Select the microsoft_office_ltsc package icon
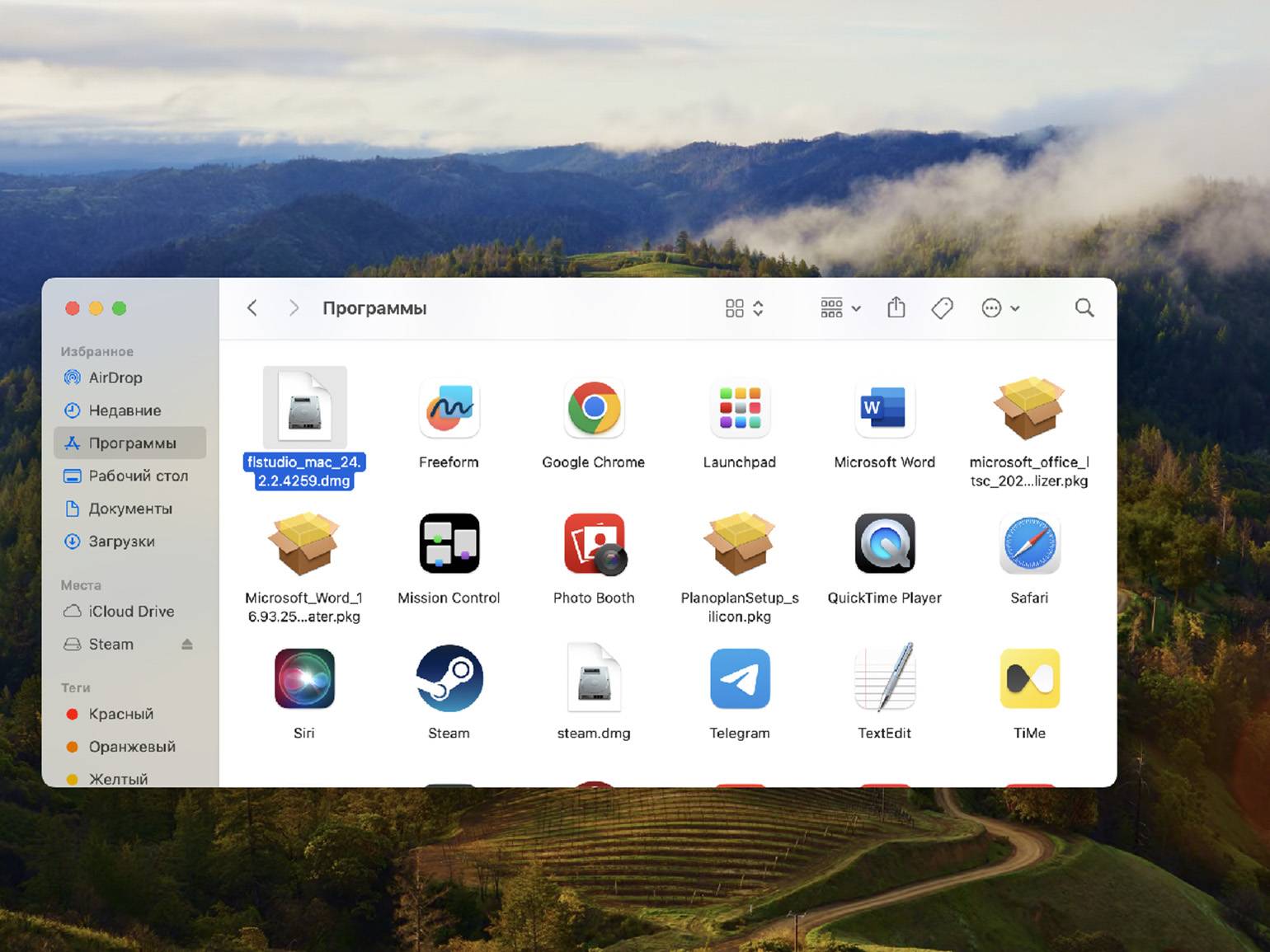This screenshot has height=952, width=1270. (x=1029, y=408)
